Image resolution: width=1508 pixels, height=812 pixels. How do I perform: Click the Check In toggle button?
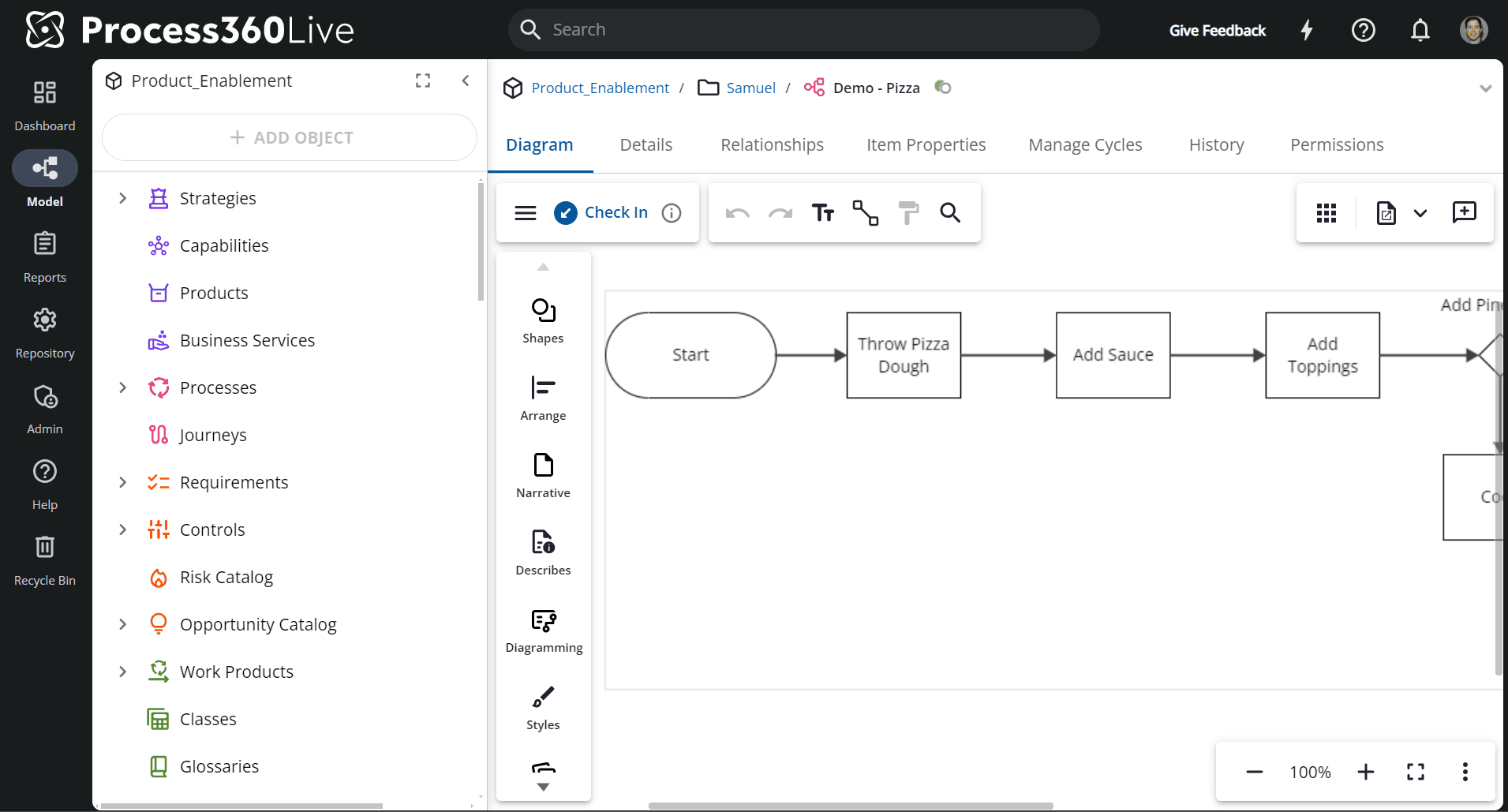click(x=602, y=212)
